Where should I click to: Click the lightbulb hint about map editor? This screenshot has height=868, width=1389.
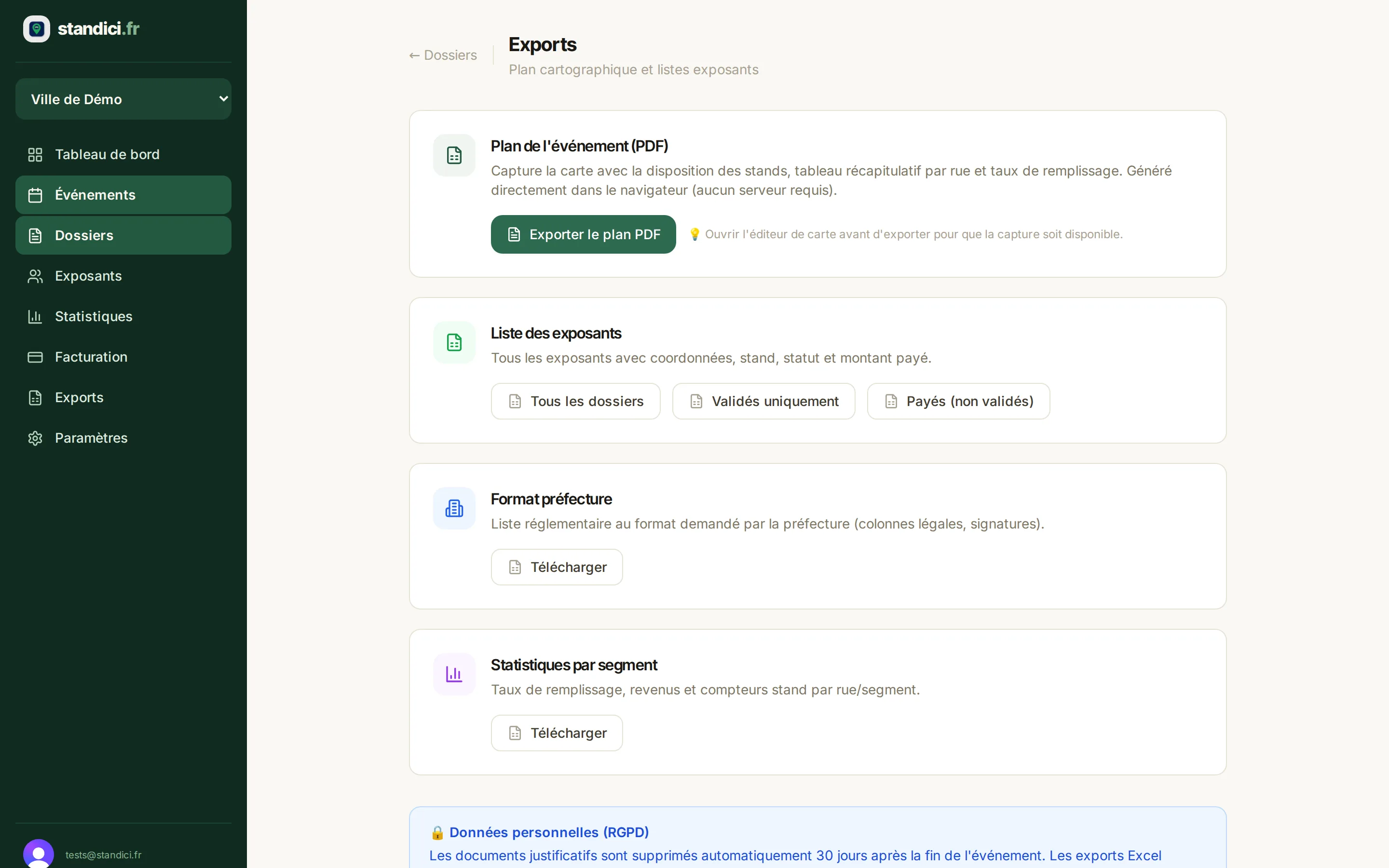tap(905, 234)
